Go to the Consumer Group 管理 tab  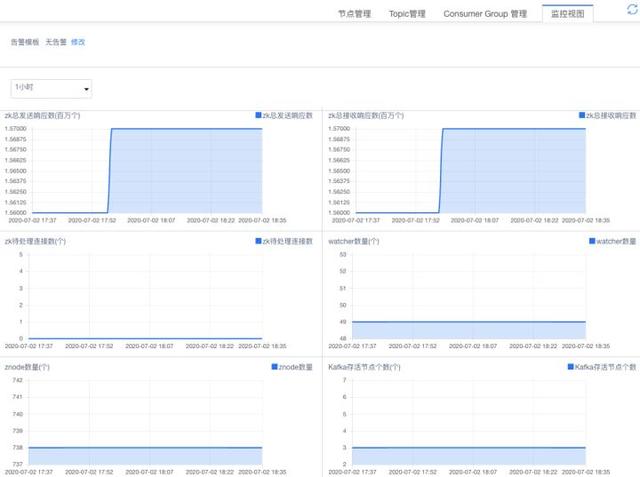(485, 14)
